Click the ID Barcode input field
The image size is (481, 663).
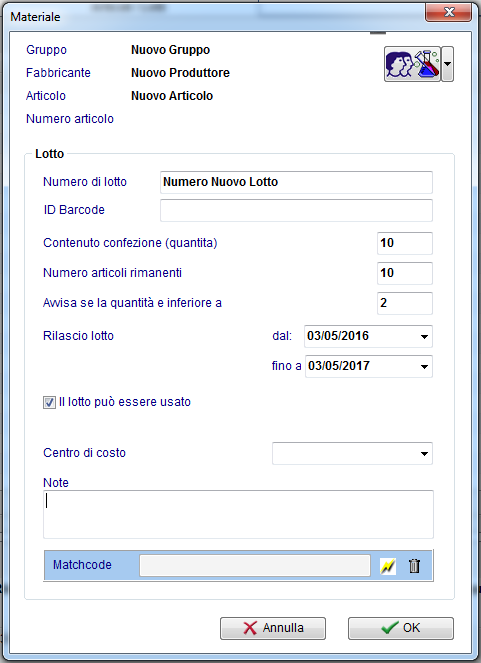click(x=296, y=210)
